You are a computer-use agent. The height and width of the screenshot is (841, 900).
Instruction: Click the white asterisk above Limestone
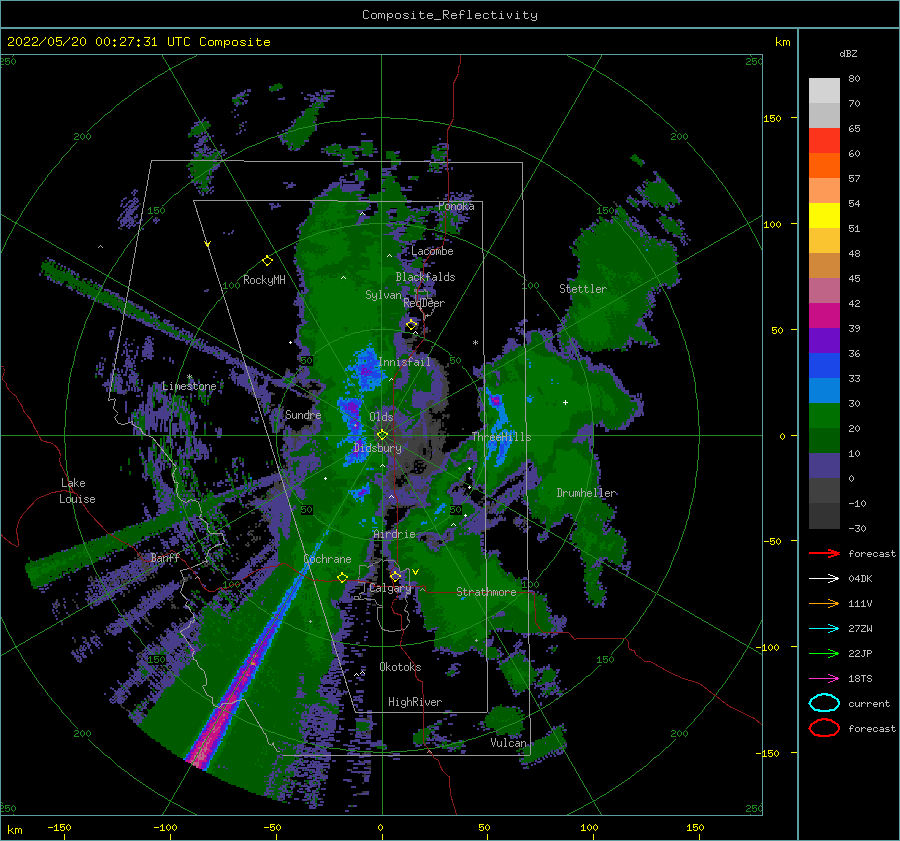coord(189,377)
